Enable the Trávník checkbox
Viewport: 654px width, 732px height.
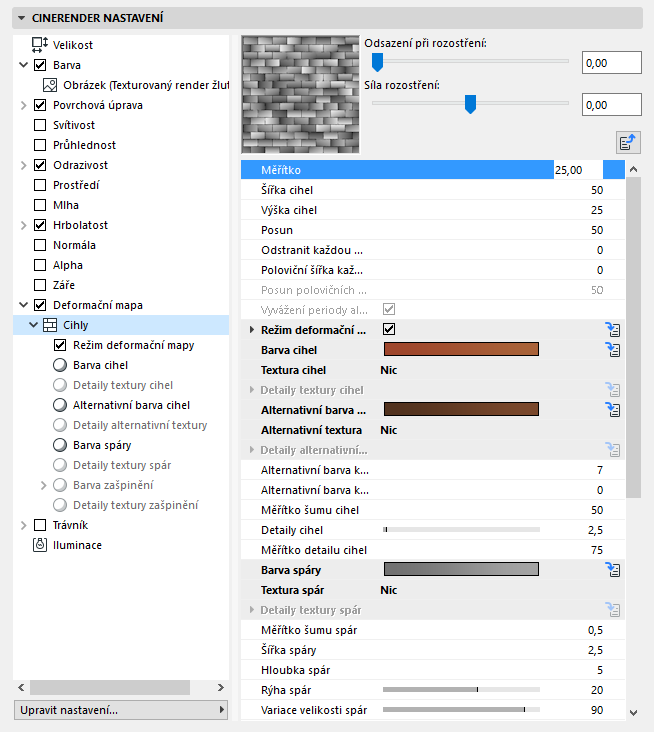(x=40, y=525)
